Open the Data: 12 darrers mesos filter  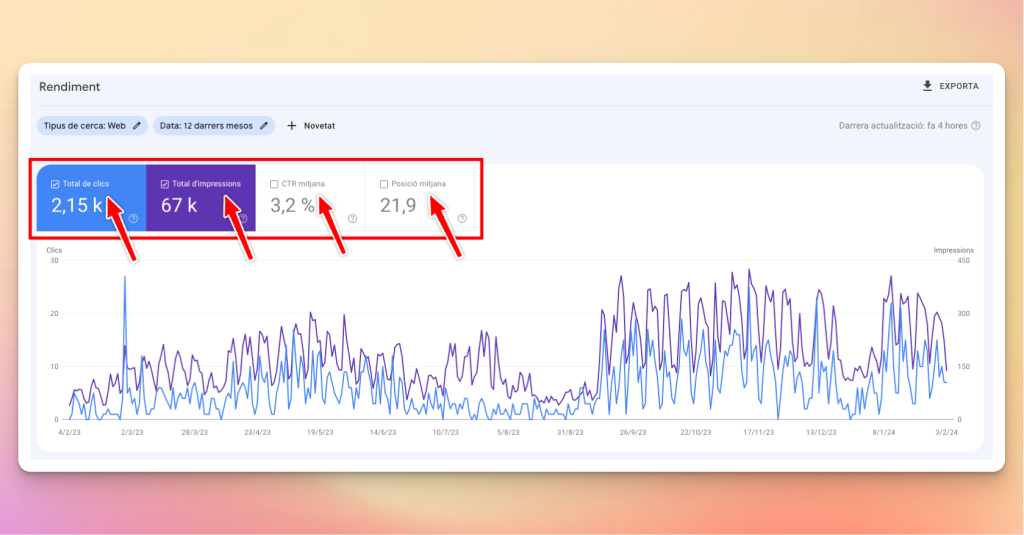(206, 126)
